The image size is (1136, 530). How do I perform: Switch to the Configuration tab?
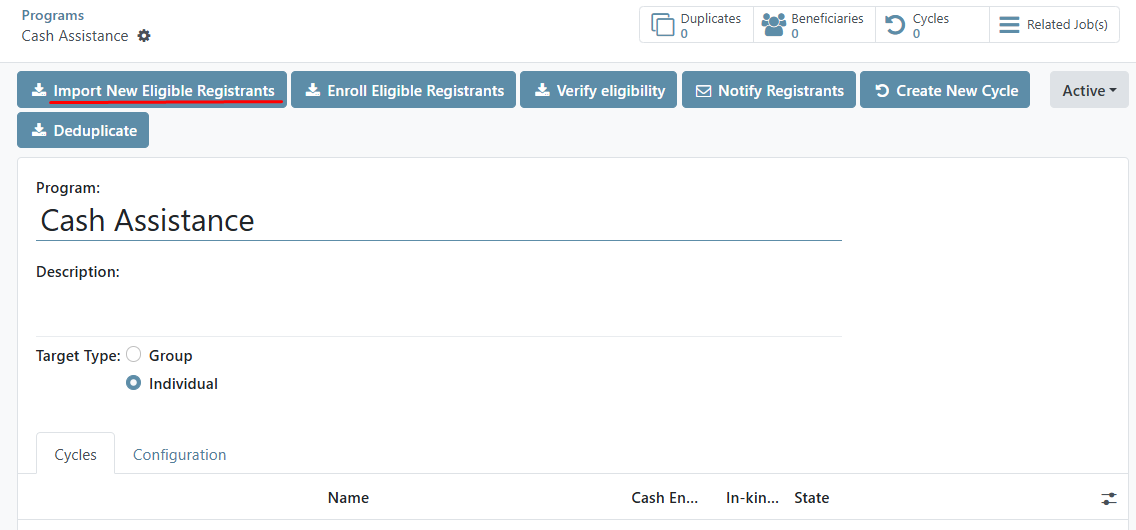coord(179,454)
